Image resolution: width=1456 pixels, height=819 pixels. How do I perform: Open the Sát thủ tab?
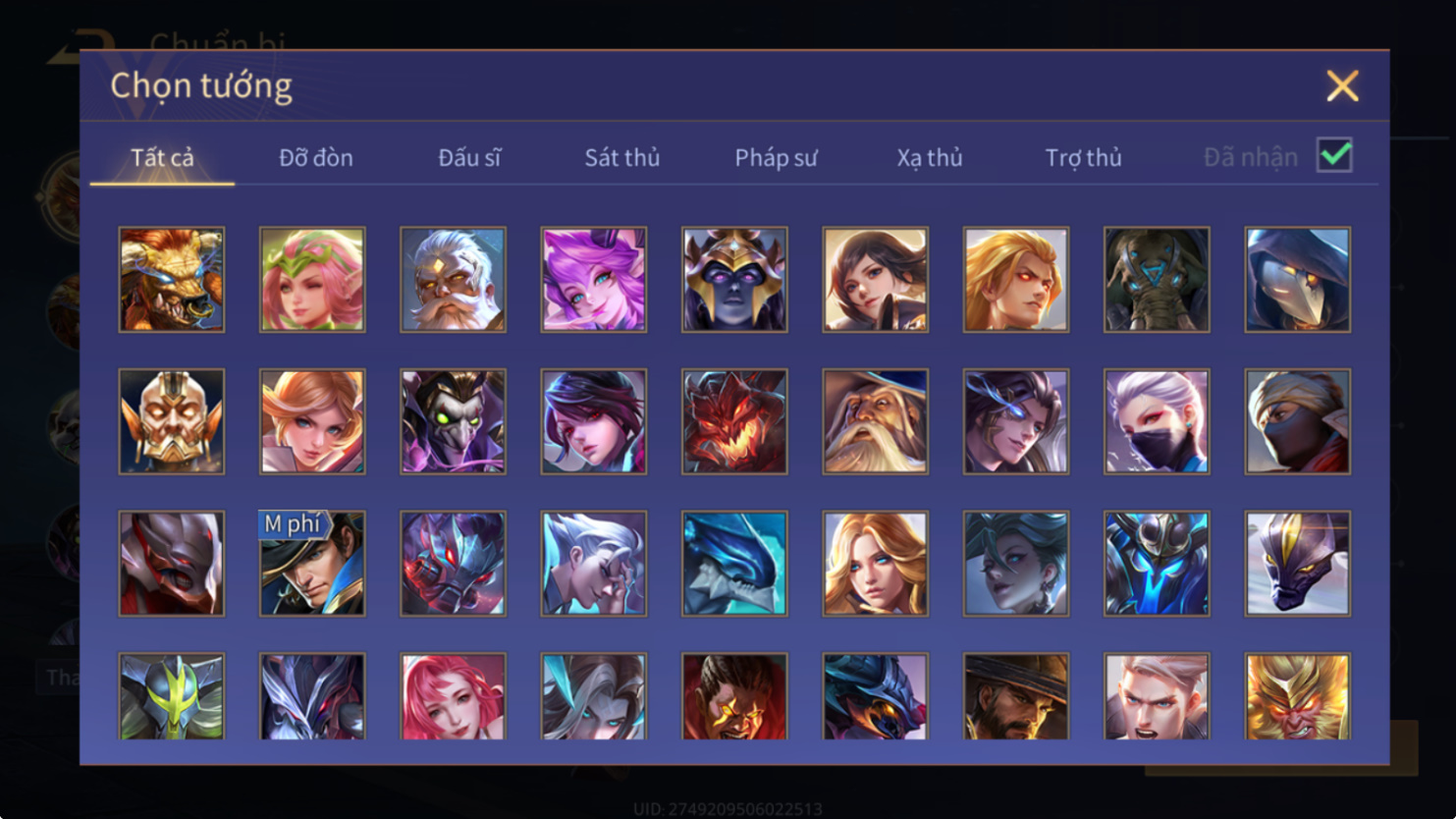click(621, 157)
